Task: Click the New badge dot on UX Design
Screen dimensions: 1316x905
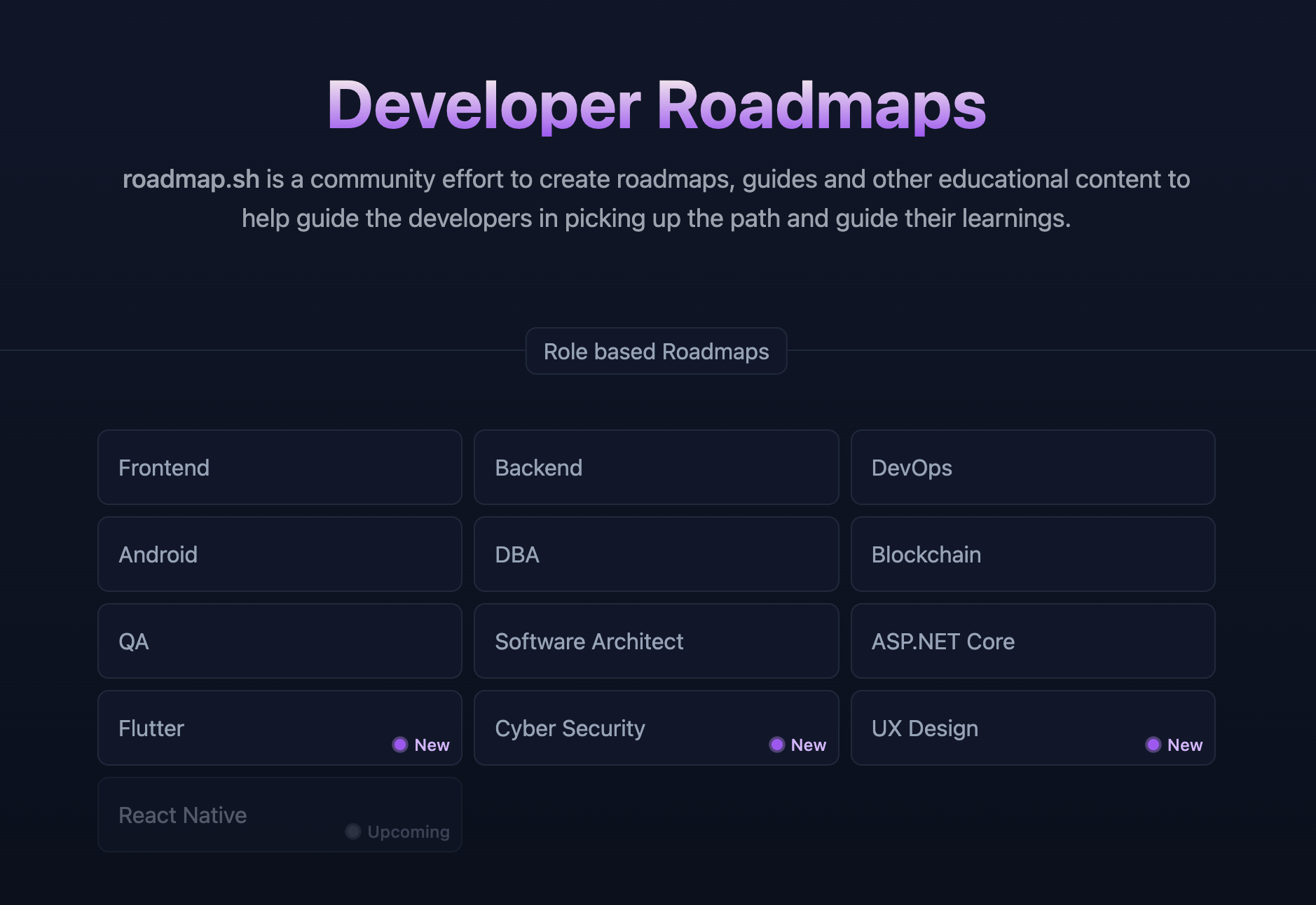Action: pyautogui.click(x=1153, y=745)
